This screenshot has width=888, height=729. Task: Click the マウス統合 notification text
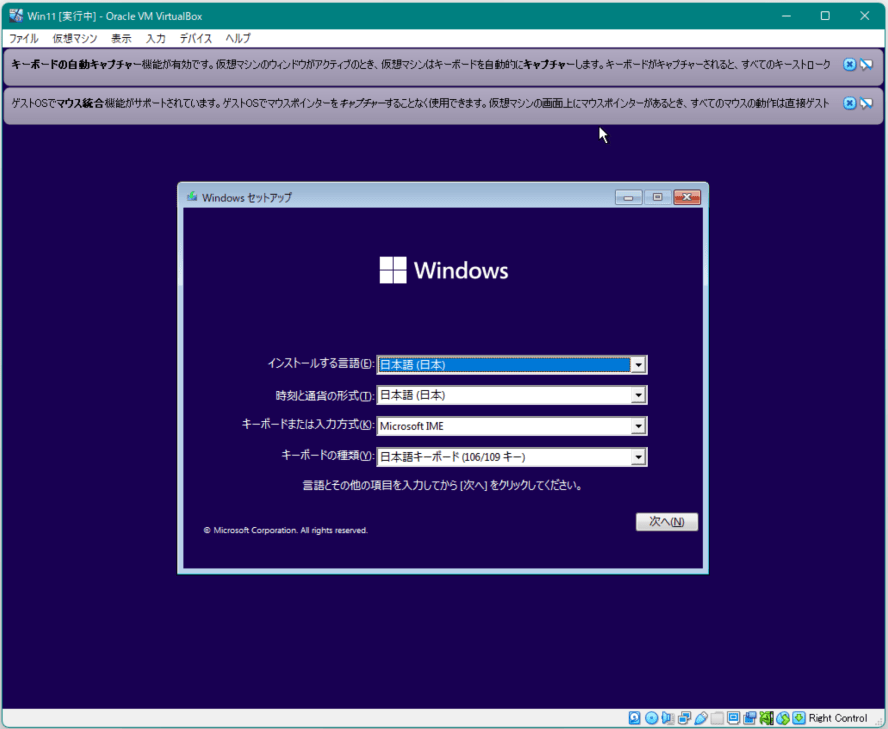tap(420, 103)
